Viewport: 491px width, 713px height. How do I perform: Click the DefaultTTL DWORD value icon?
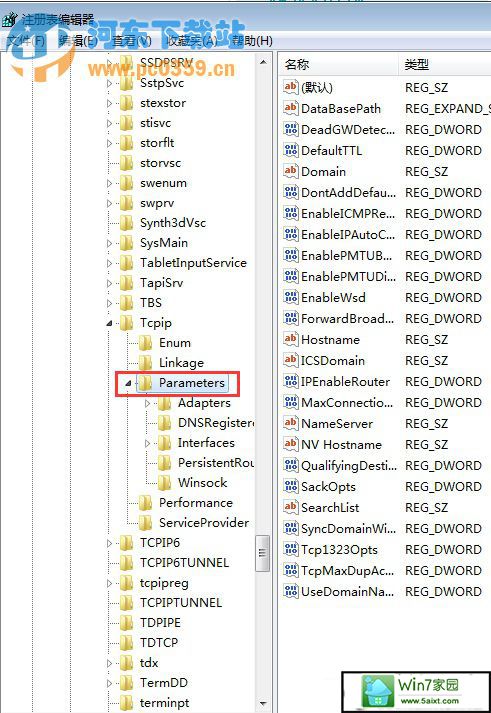[x=291, y=150]
